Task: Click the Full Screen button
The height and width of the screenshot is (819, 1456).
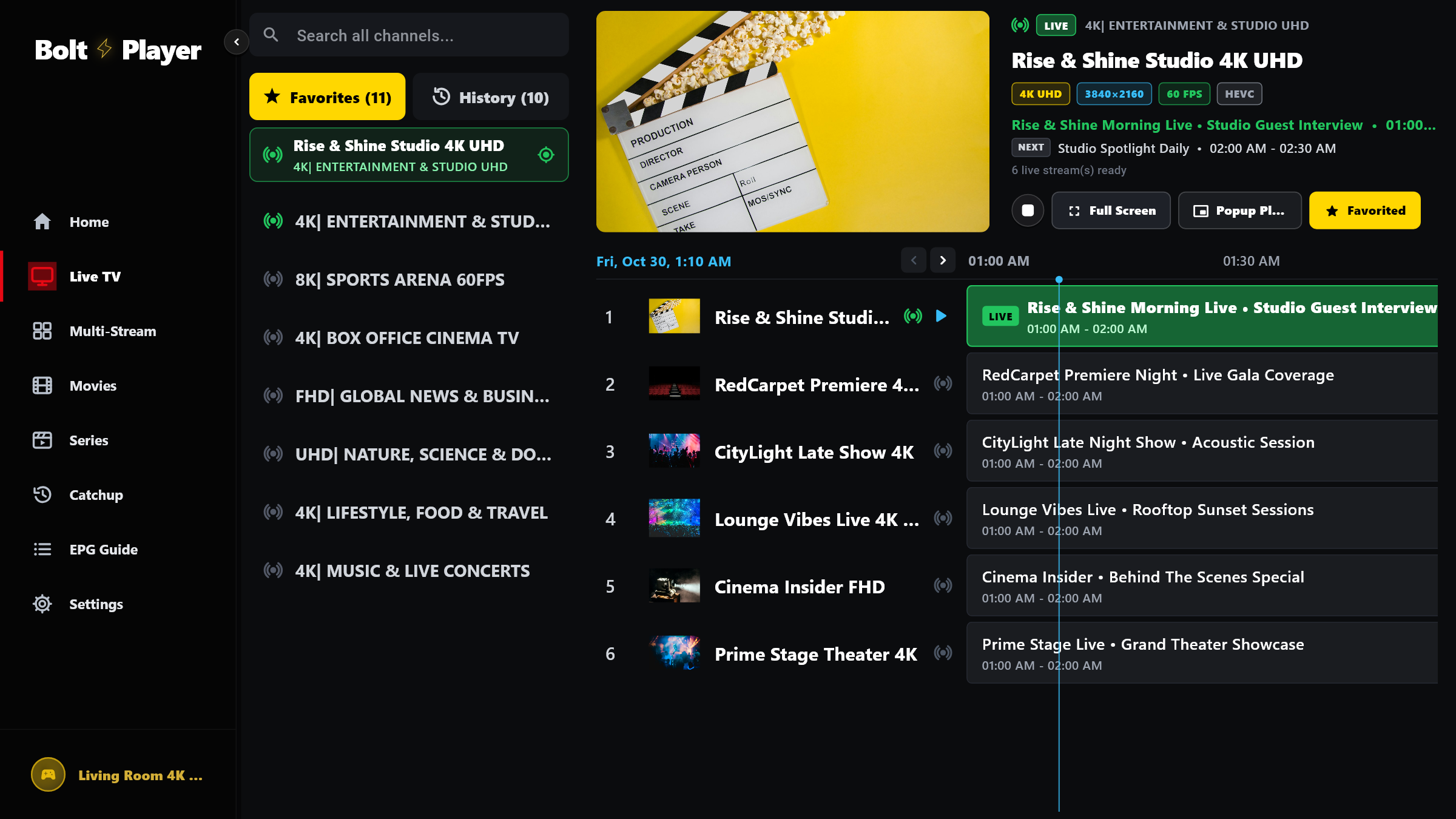Action: pos(1111,211)
